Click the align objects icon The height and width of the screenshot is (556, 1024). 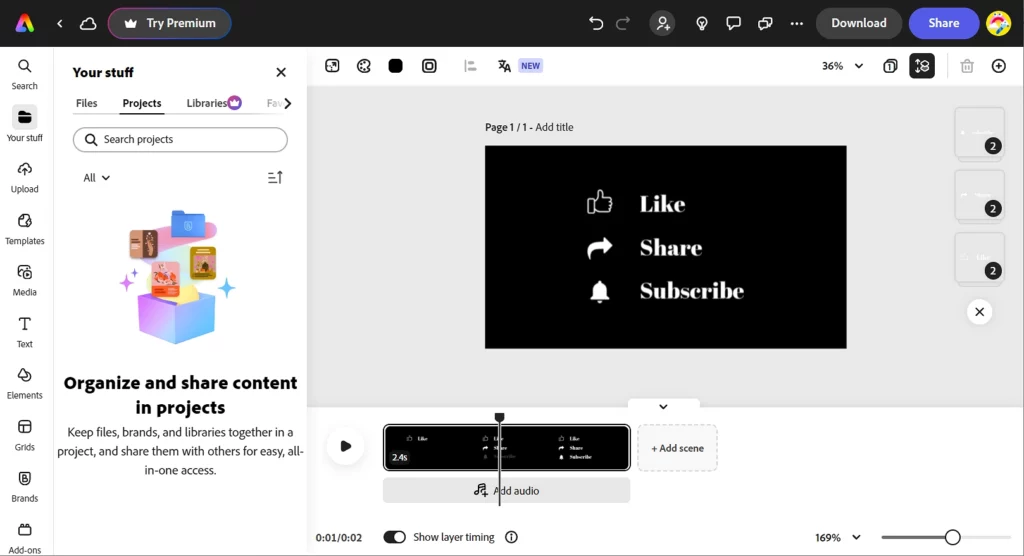click(x=470, y=66)
